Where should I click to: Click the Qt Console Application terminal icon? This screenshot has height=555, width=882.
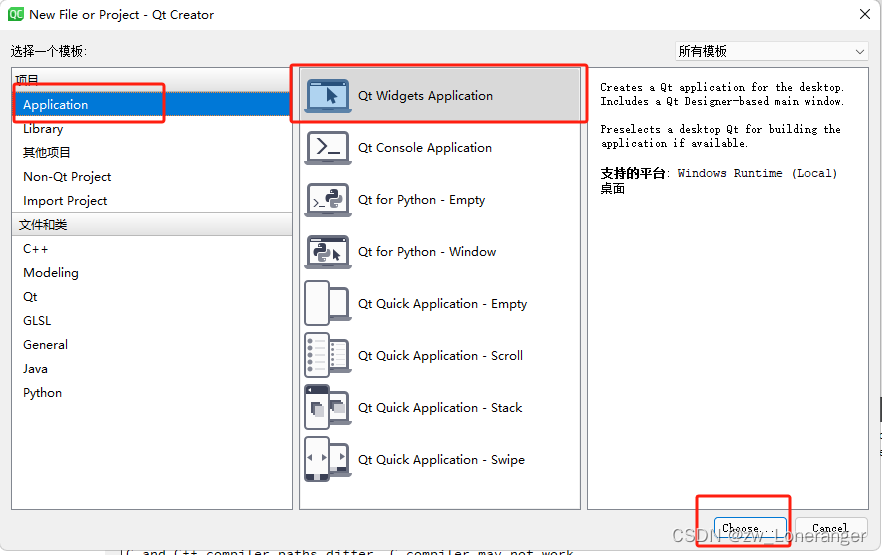tap(328, 147)
